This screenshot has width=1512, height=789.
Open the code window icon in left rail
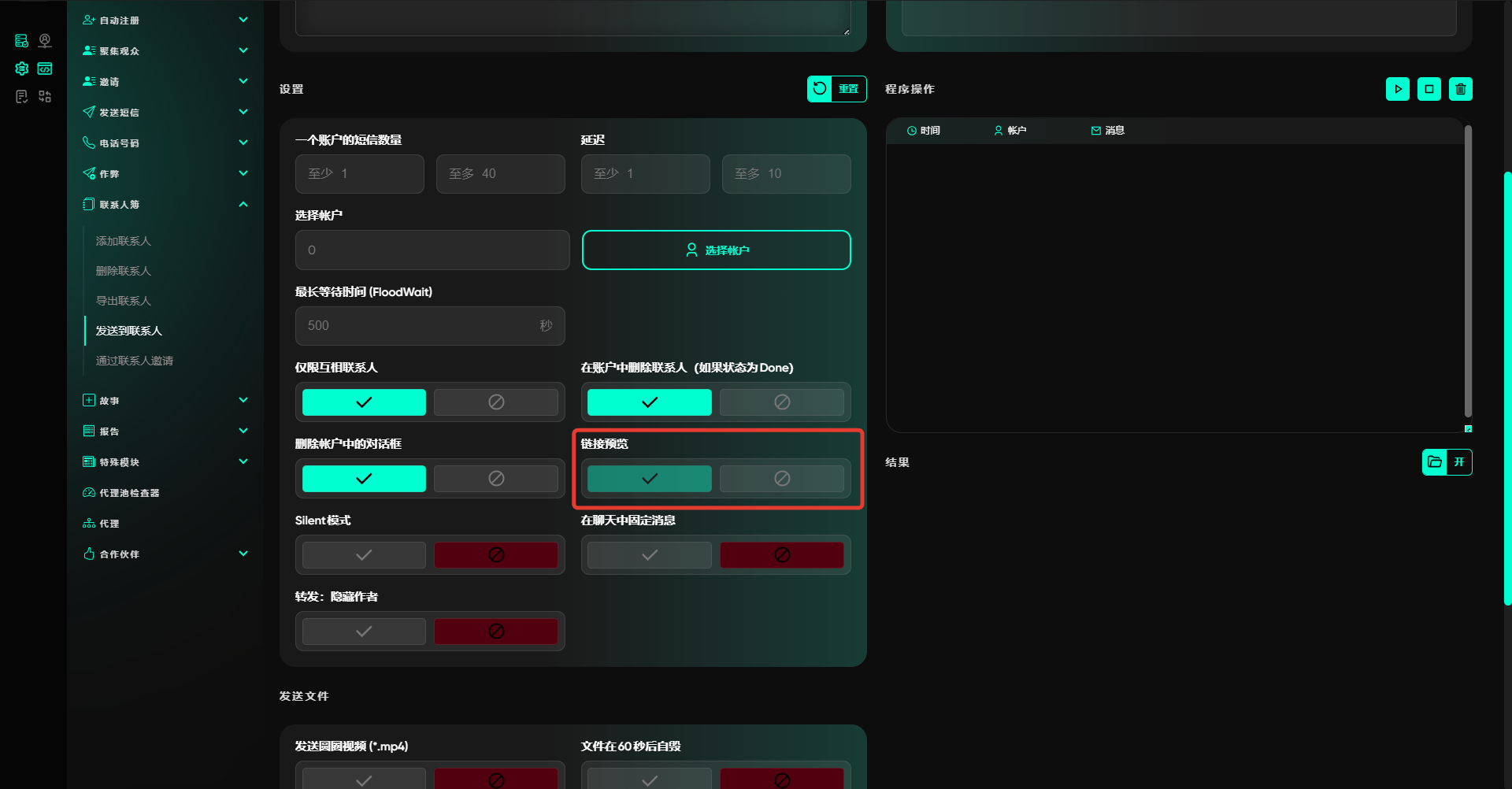click(45, 69)
